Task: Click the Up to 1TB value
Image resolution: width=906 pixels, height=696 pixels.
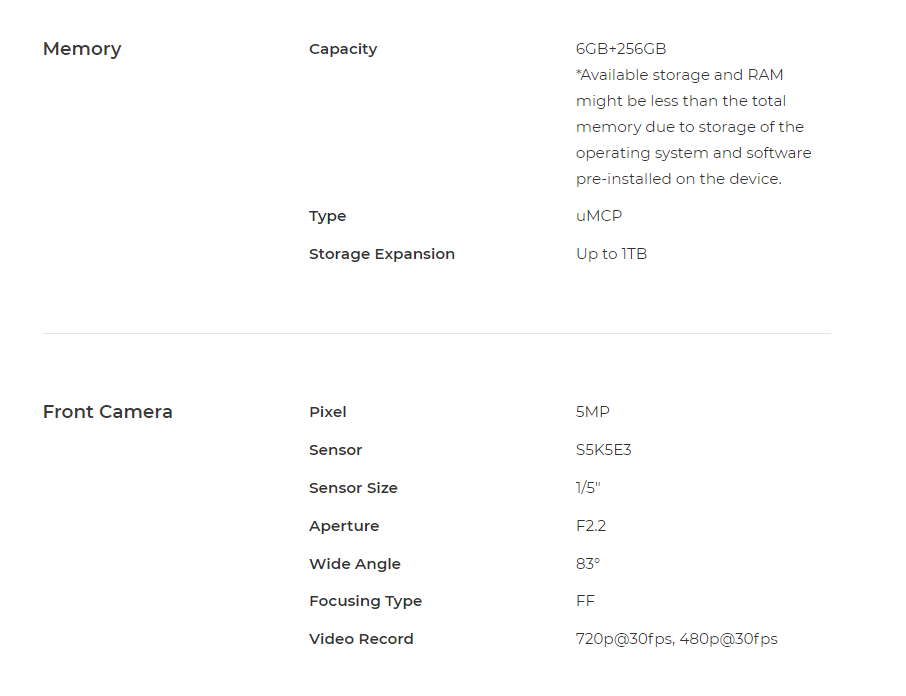Action: (611, 254)
